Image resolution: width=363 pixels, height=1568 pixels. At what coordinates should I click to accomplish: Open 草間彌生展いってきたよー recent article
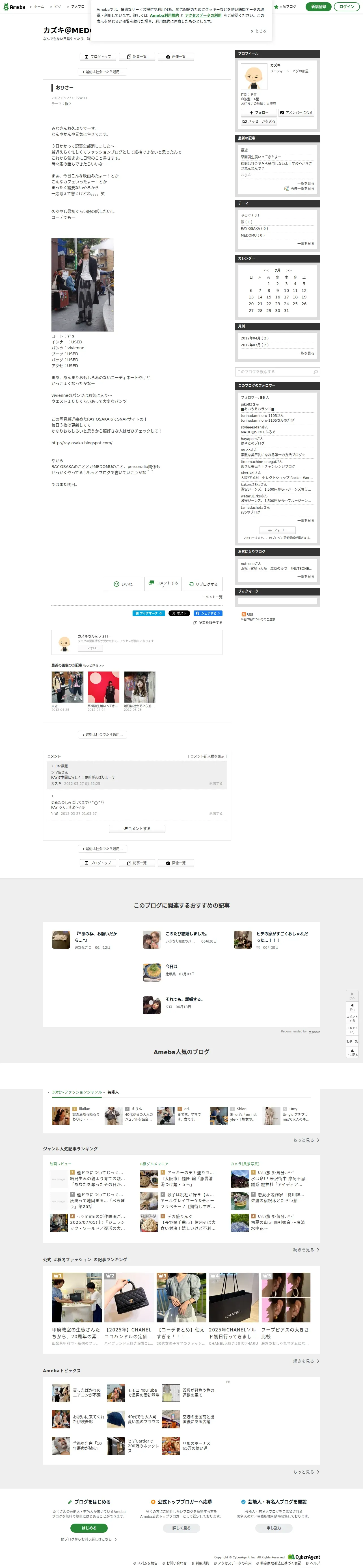(x=261, y=157)
